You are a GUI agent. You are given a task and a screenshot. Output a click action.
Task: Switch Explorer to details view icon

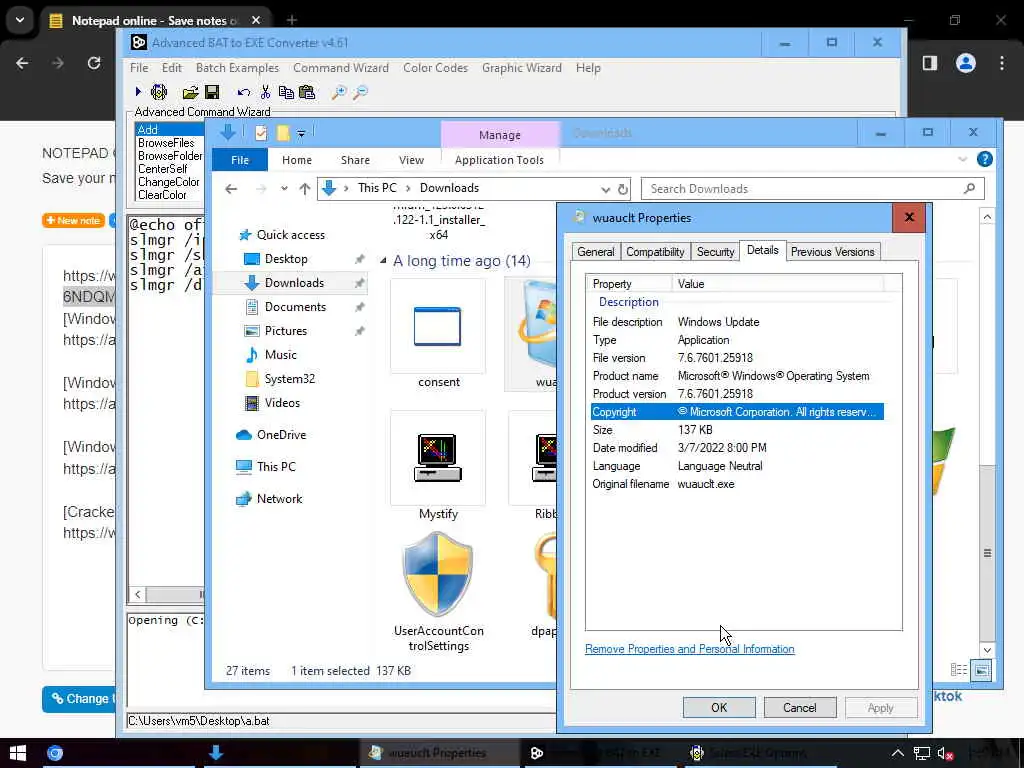click(x=959, y=669)
